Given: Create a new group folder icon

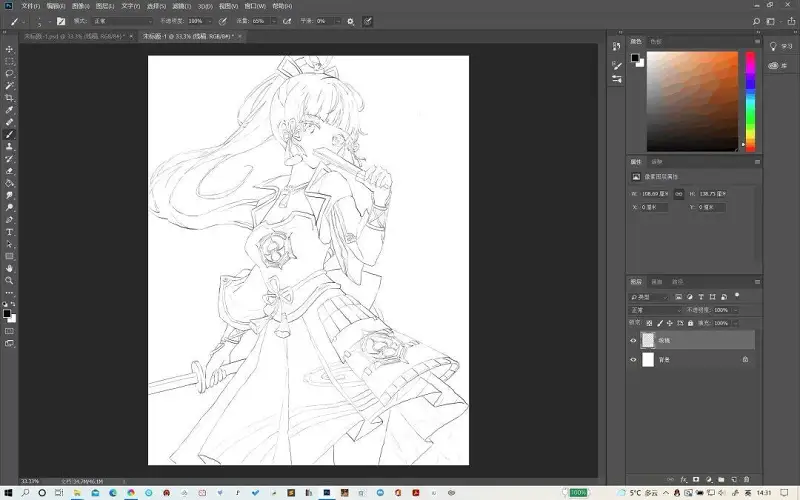Looking at the screenshot, I should click(x=721, y=480).
